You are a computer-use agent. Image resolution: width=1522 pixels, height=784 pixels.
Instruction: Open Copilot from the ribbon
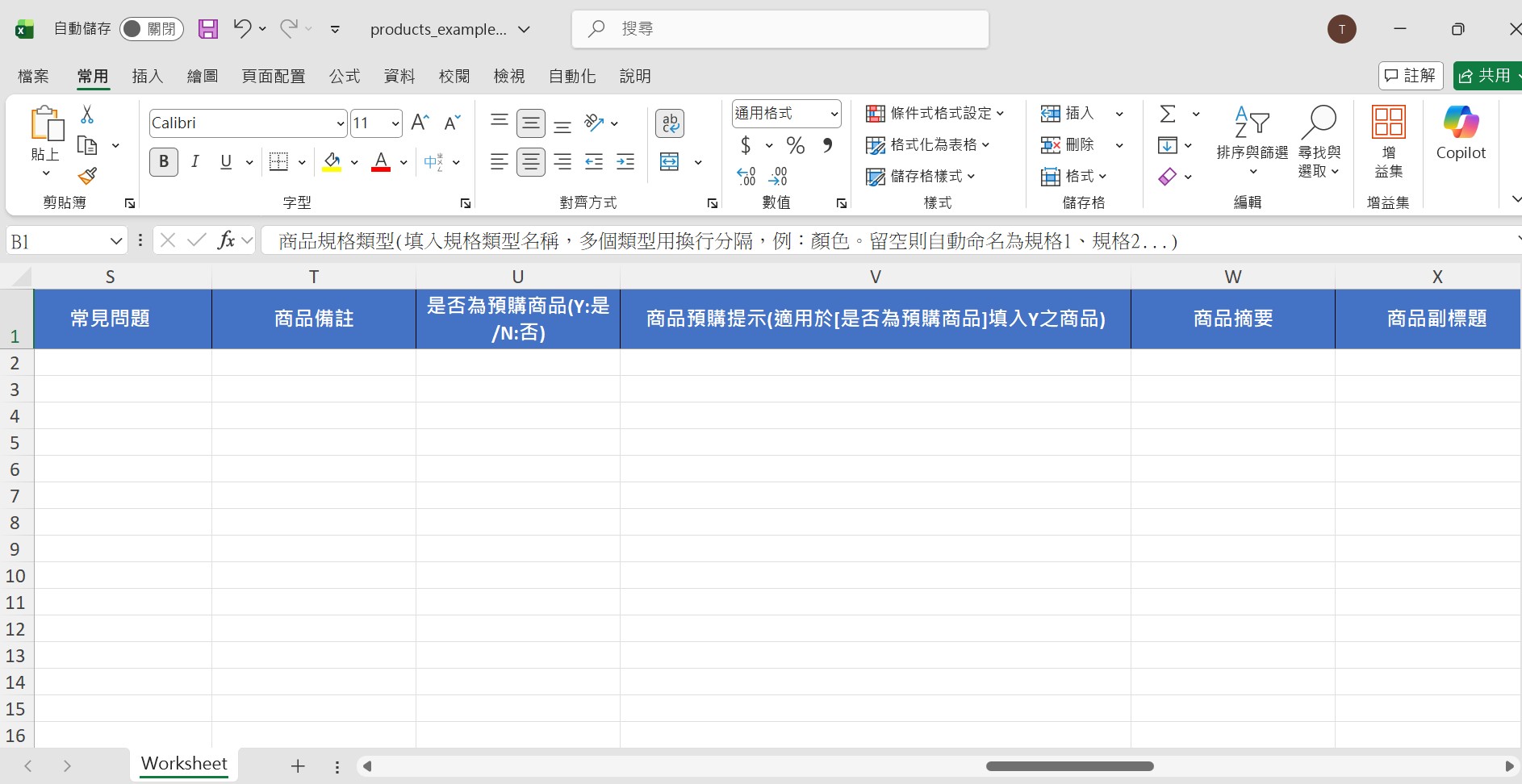coord(1461,134)
